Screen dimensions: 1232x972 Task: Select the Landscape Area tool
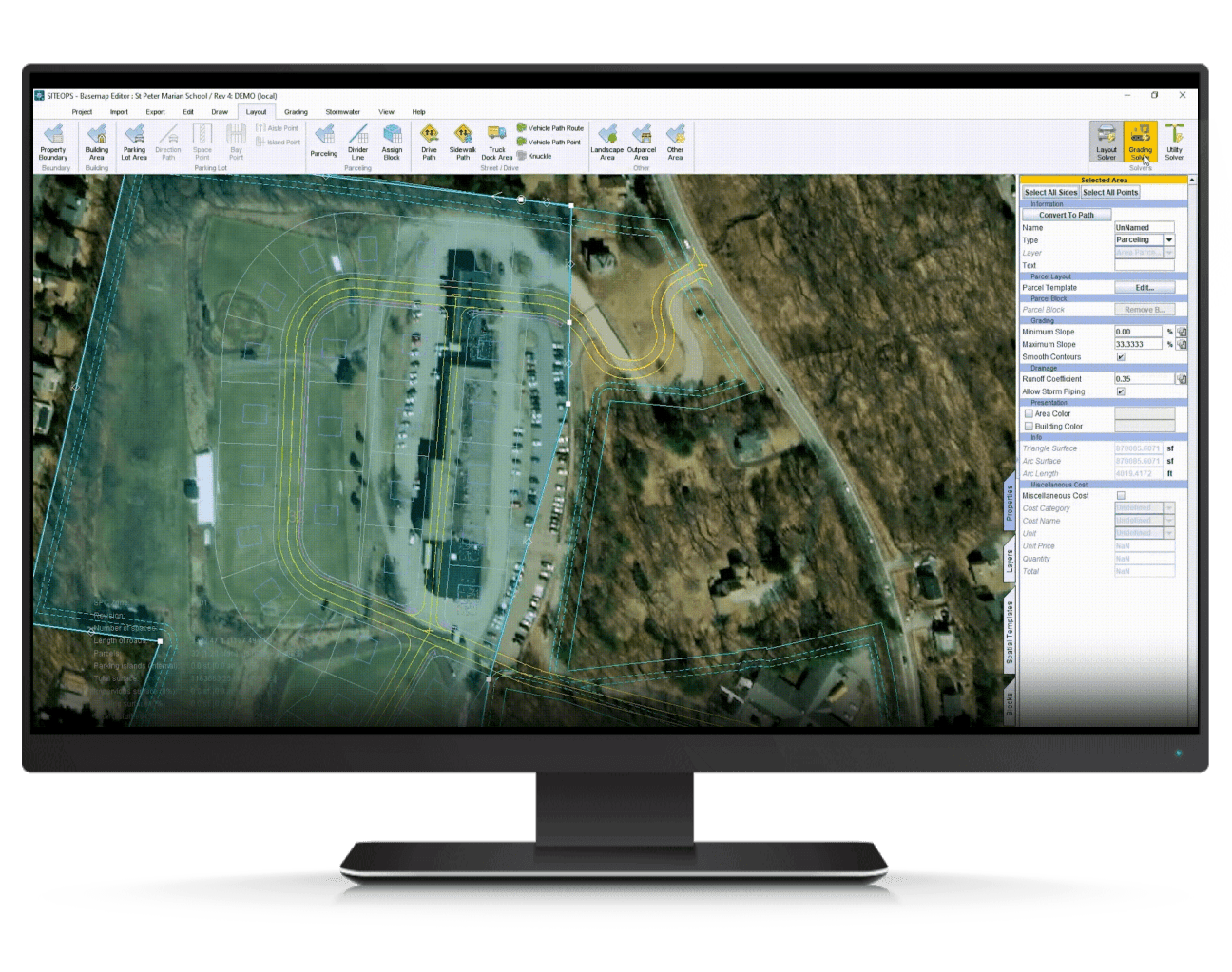click(607, 143)
